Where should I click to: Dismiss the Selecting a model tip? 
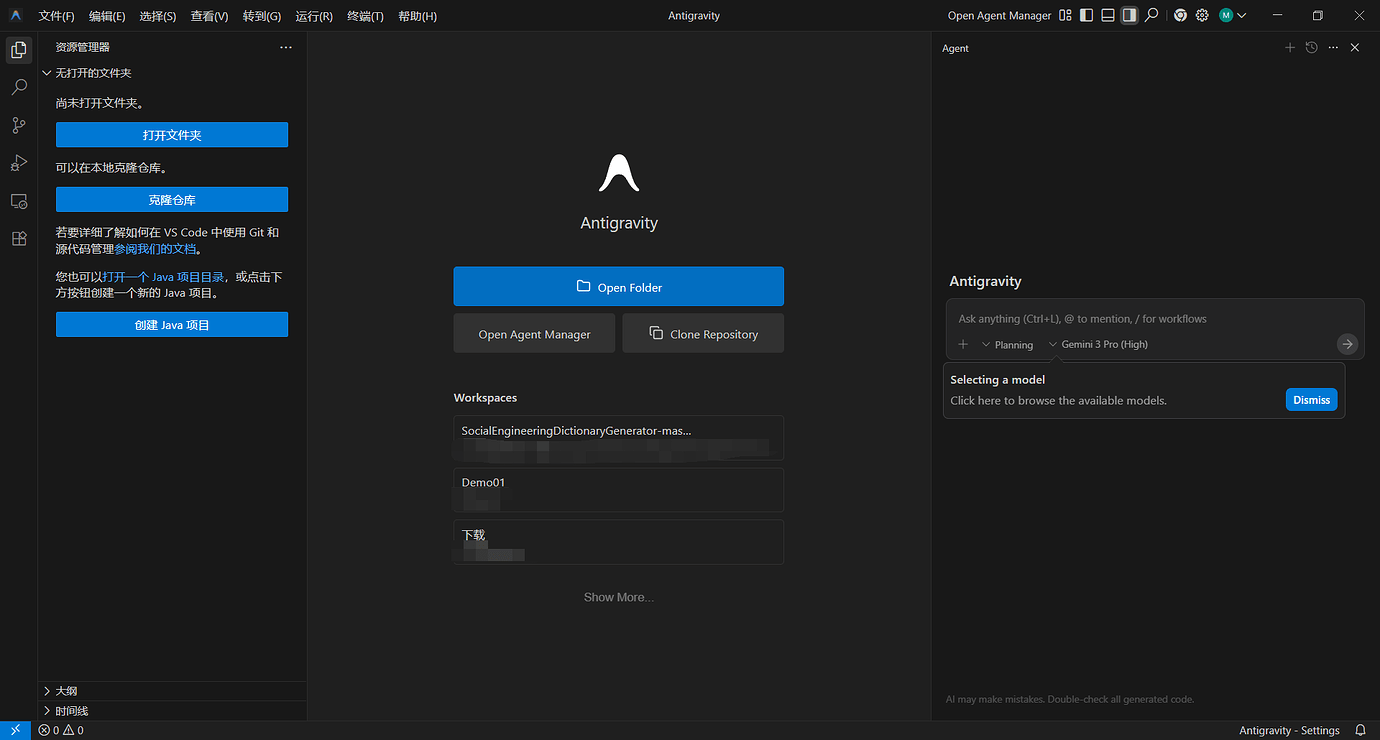[1311, 399]
